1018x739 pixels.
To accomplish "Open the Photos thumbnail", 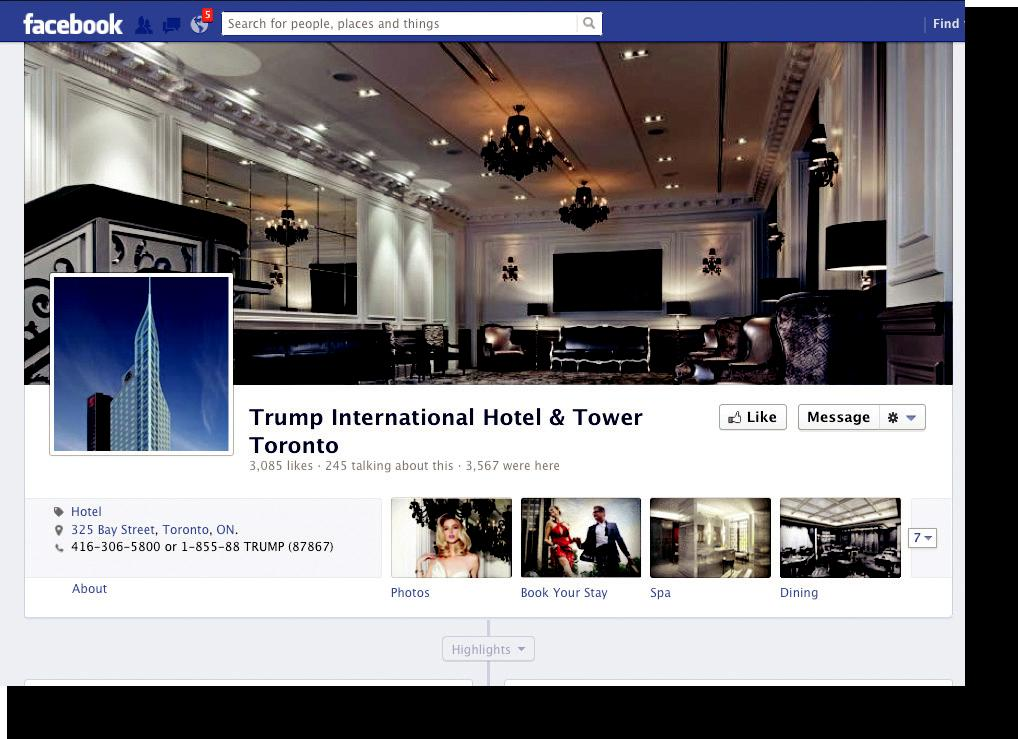I will [451, 538].
